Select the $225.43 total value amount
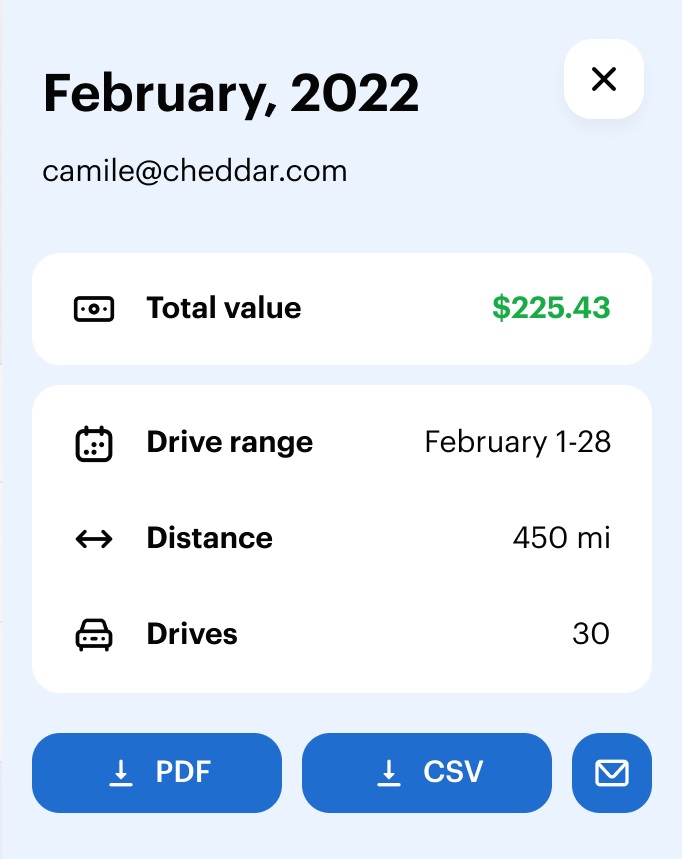The height and width of the screenshot is (859, 682). (551, 307)
